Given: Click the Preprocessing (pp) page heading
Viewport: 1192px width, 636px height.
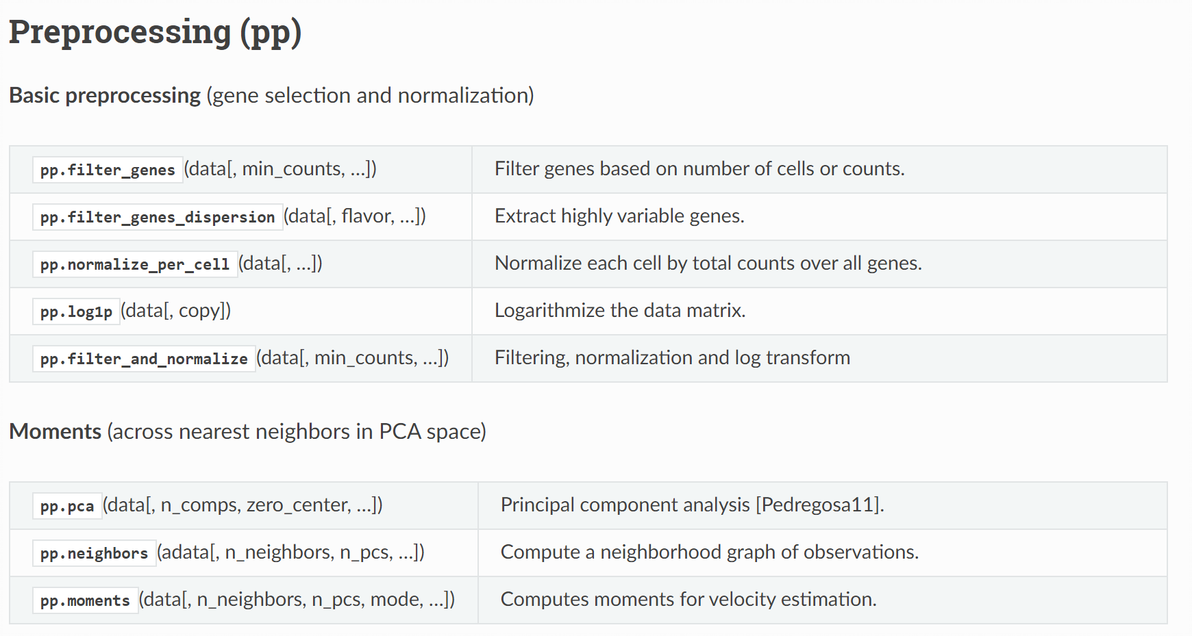Looking at the screenshot, I should coord(155,32).
